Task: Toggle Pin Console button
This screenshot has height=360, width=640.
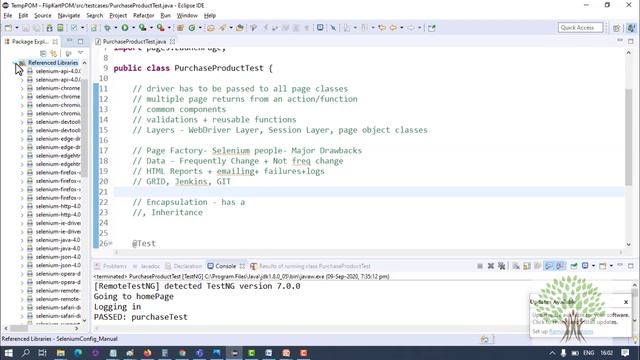Action: coord(574,266)
